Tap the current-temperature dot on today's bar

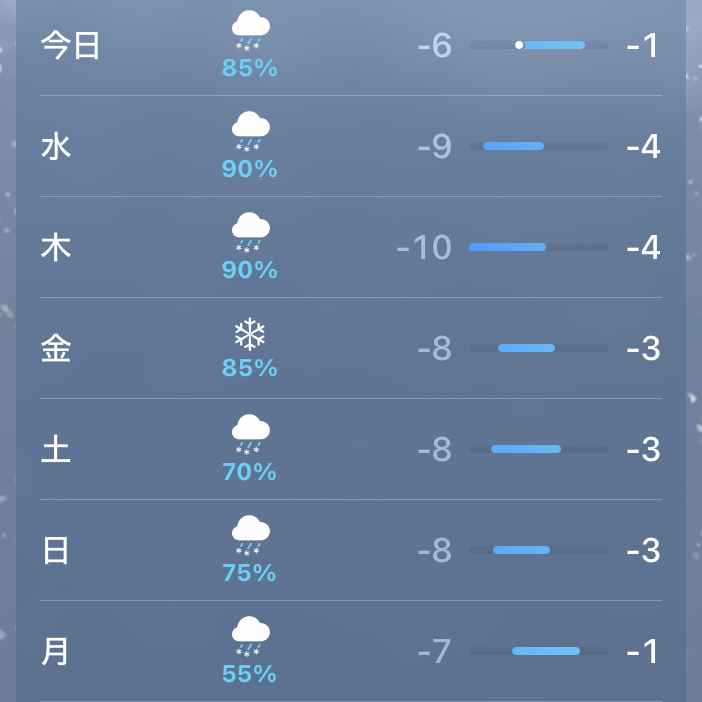coord(519,45)
